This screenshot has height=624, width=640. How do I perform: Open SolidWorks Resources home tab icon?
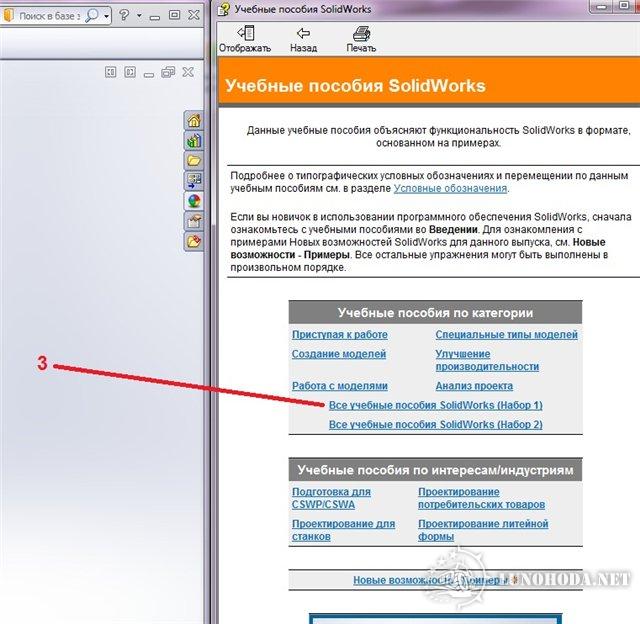194,121
